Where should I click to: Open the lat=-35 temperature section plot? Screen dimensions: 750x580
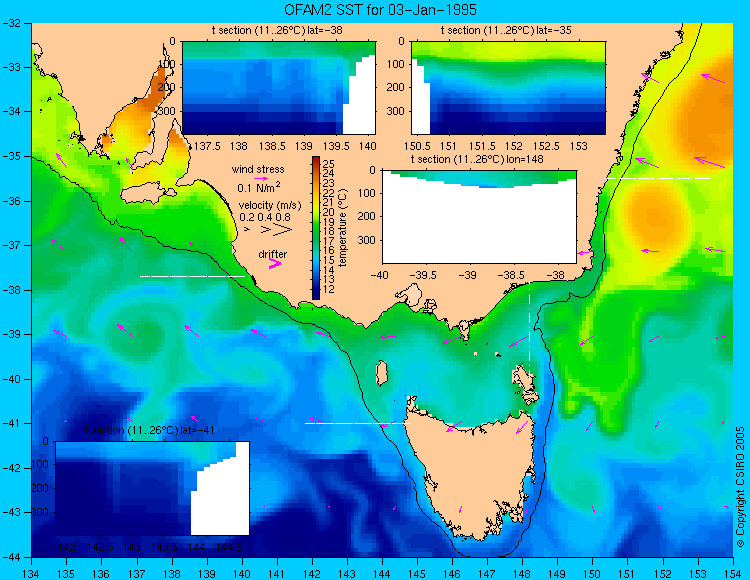point(508,88)
